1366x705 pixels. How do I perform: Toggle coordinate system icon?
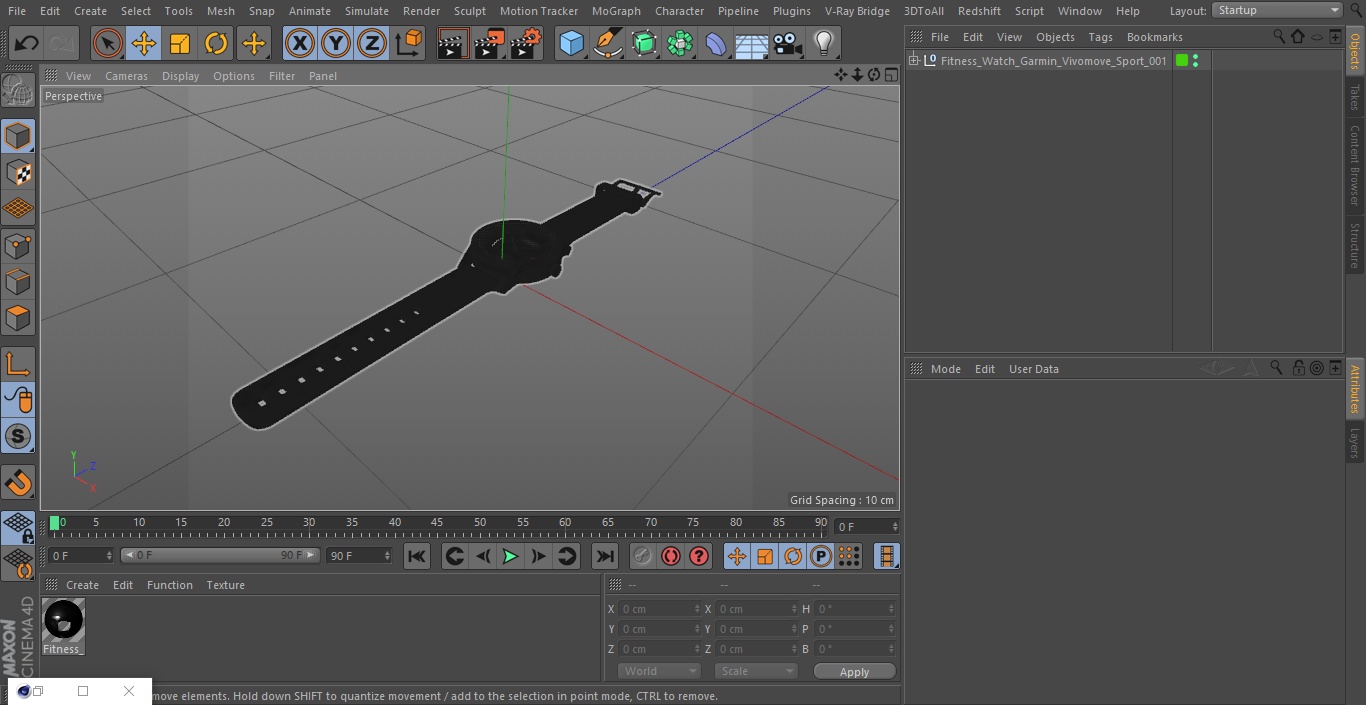click(x=409, y=44)
